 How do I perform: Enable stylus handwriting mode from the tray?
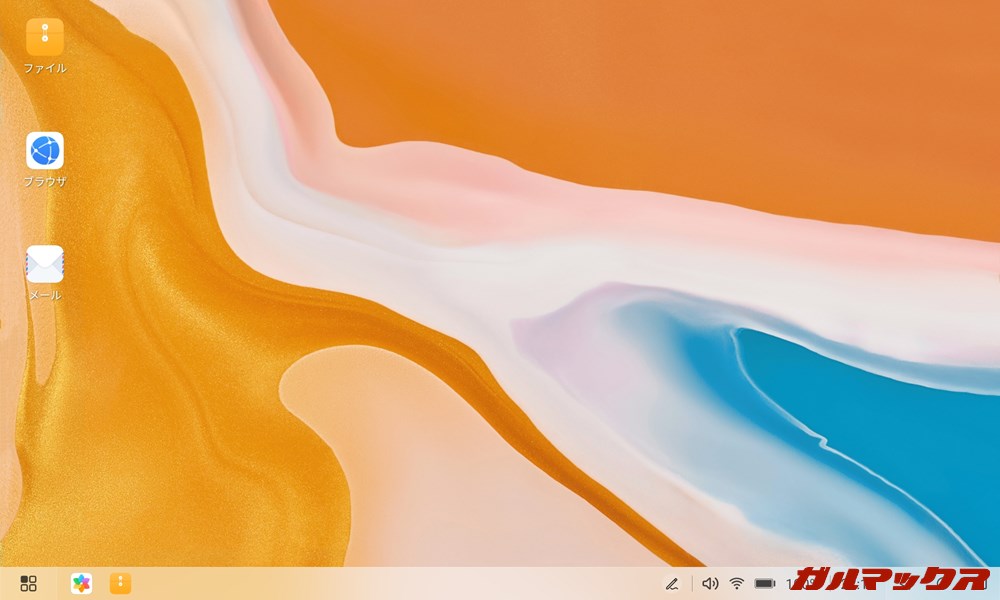coord(673,582)
